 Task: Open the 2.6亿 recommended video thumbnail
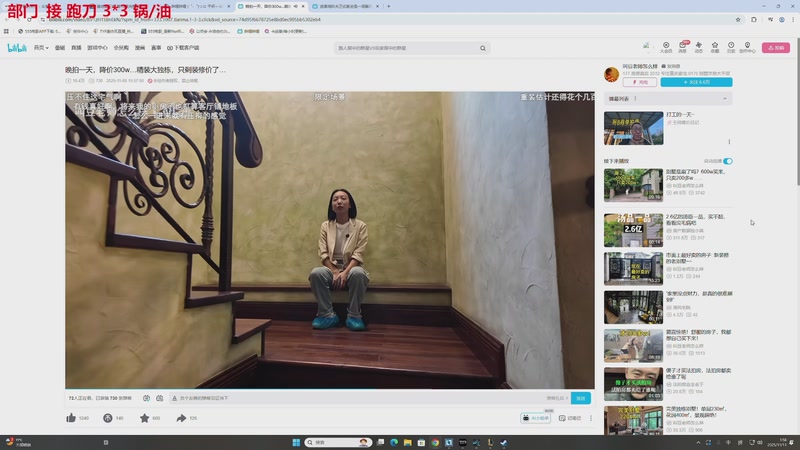pos(633,230)
